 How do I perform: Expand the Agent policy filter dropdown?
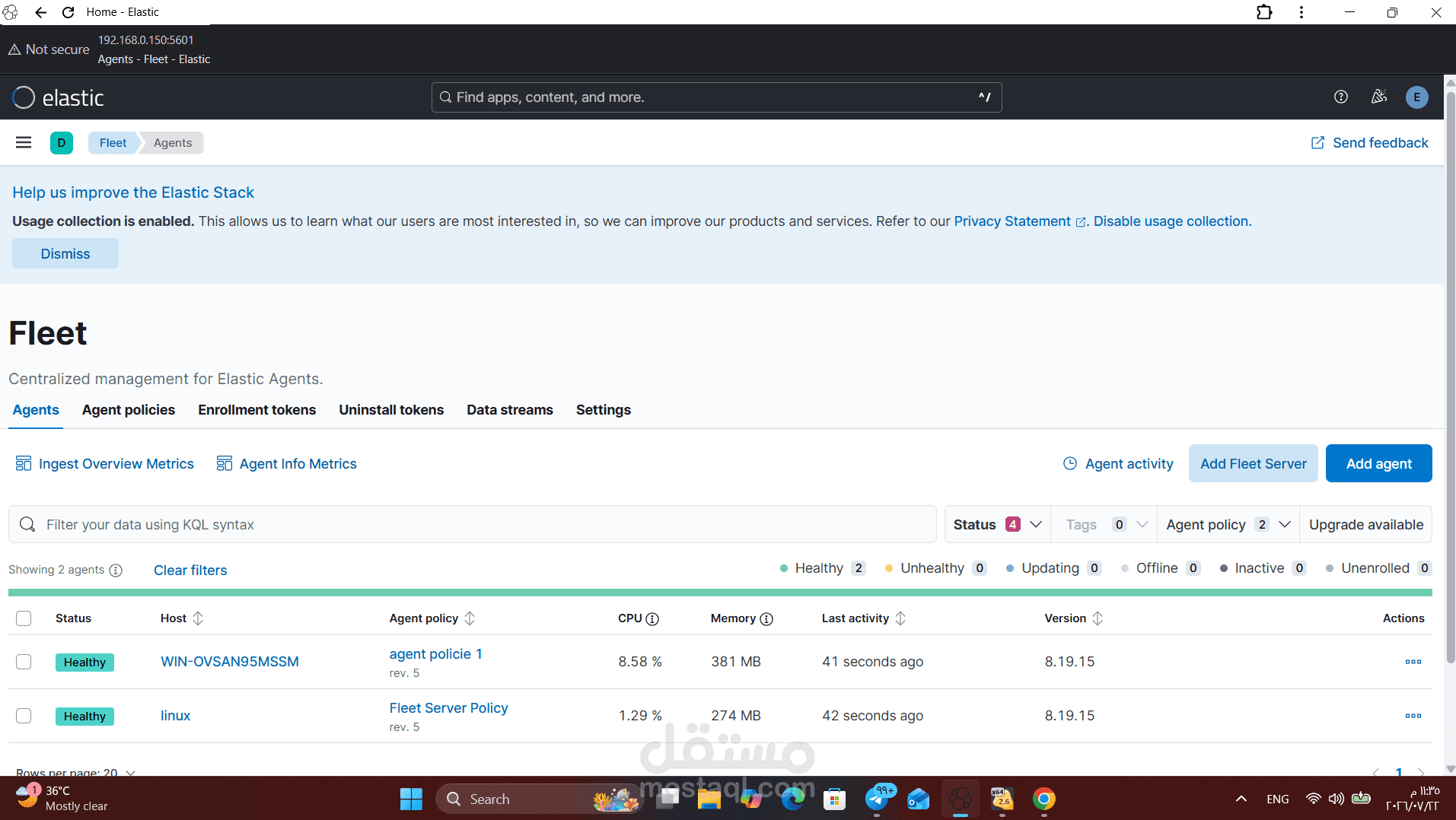pyautogui.click(x=1228, y=525)
